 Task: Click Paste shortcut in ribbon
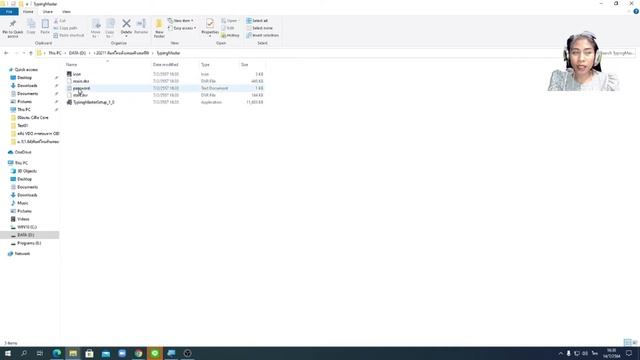69,36
